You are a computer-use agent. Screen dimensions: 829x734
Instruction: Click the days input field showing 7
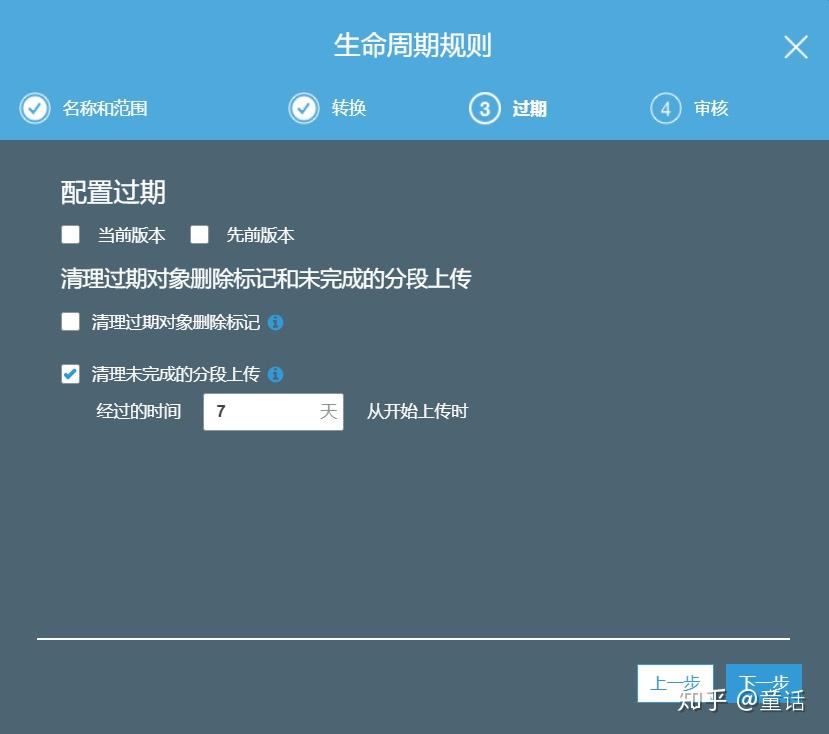[273, 411]
